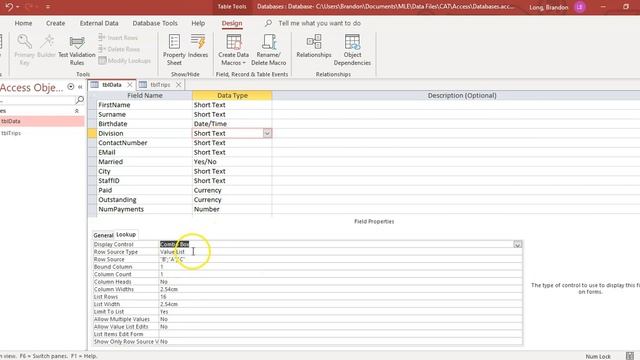Show Object Dependencies
Image resolution: width=640 pixels, height=360 pixels.
pos(352,50)
